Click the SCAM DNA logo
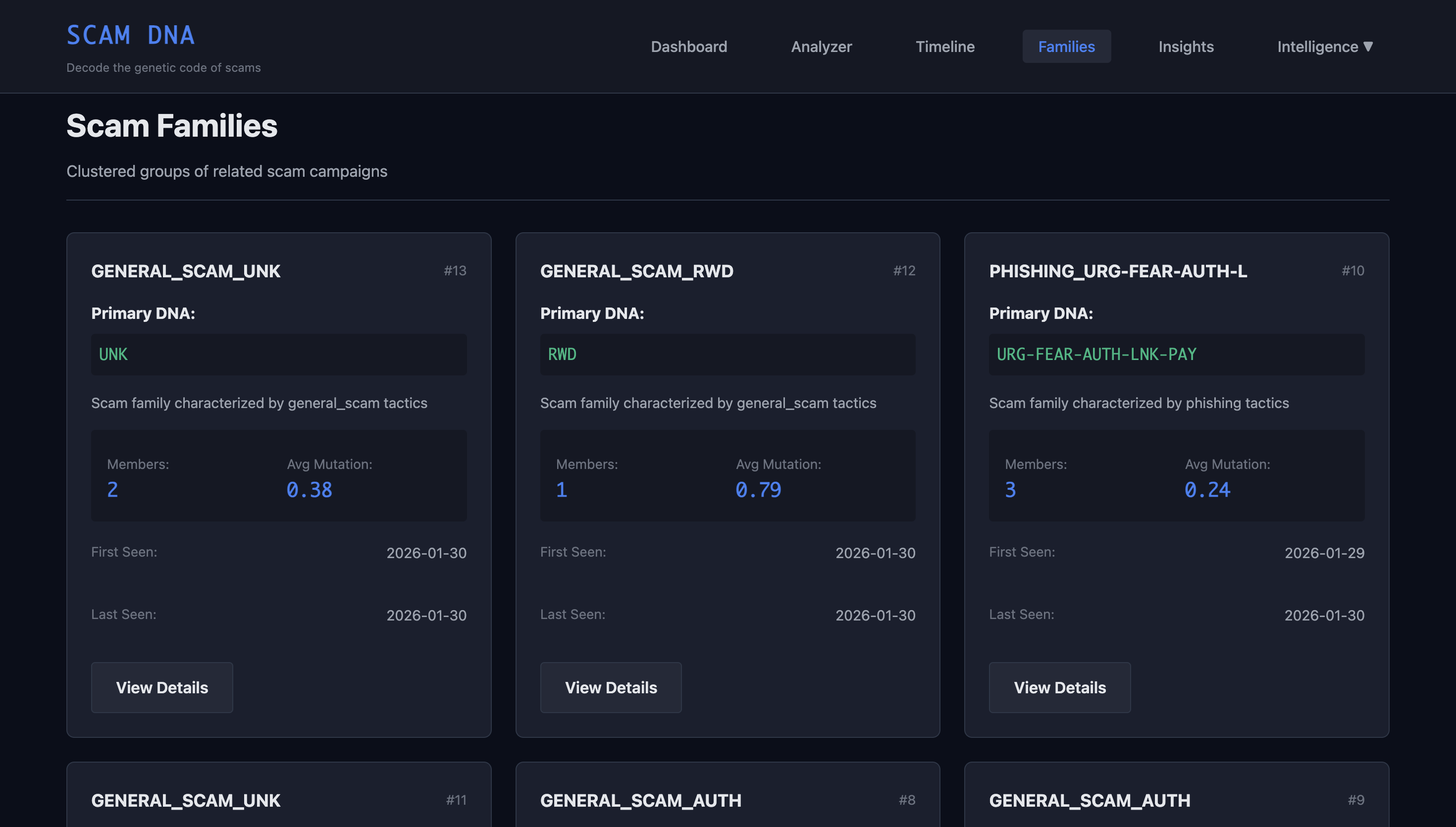1456x827 pixels. [x=131, y=35]
